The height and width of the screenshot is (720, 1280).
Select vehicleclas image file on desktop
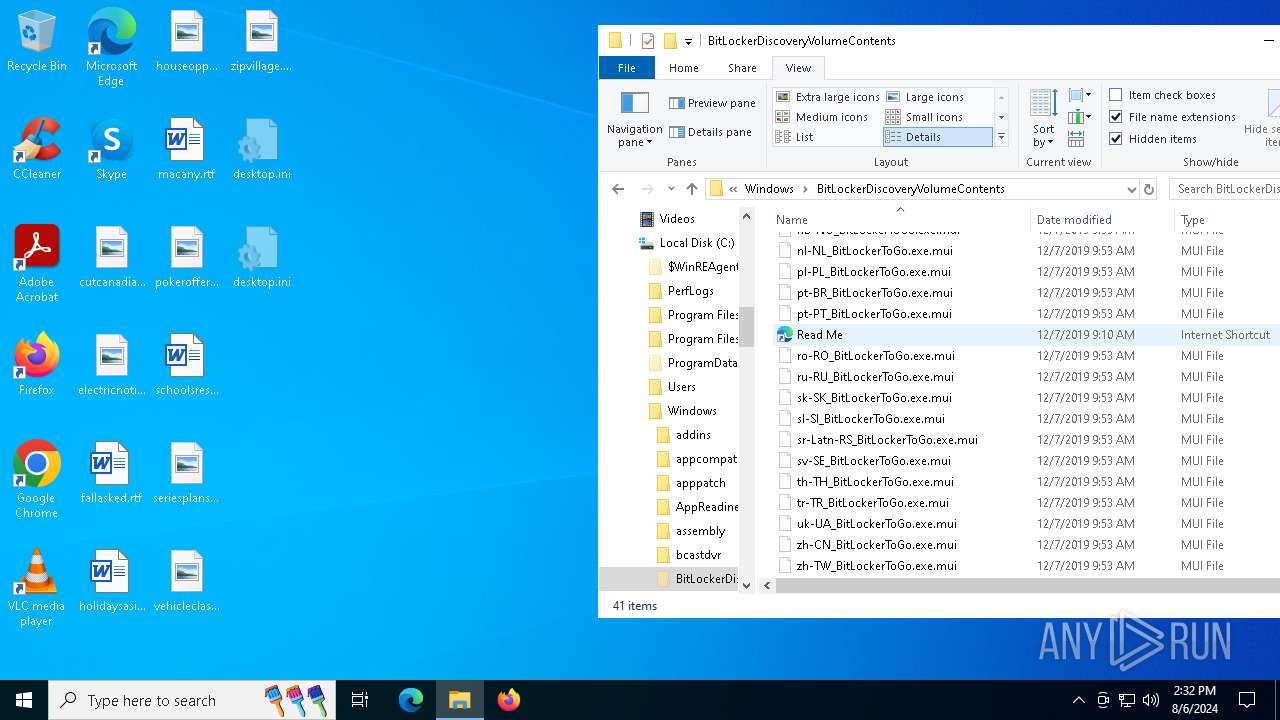pyautogui.click(x=186, y=581)
